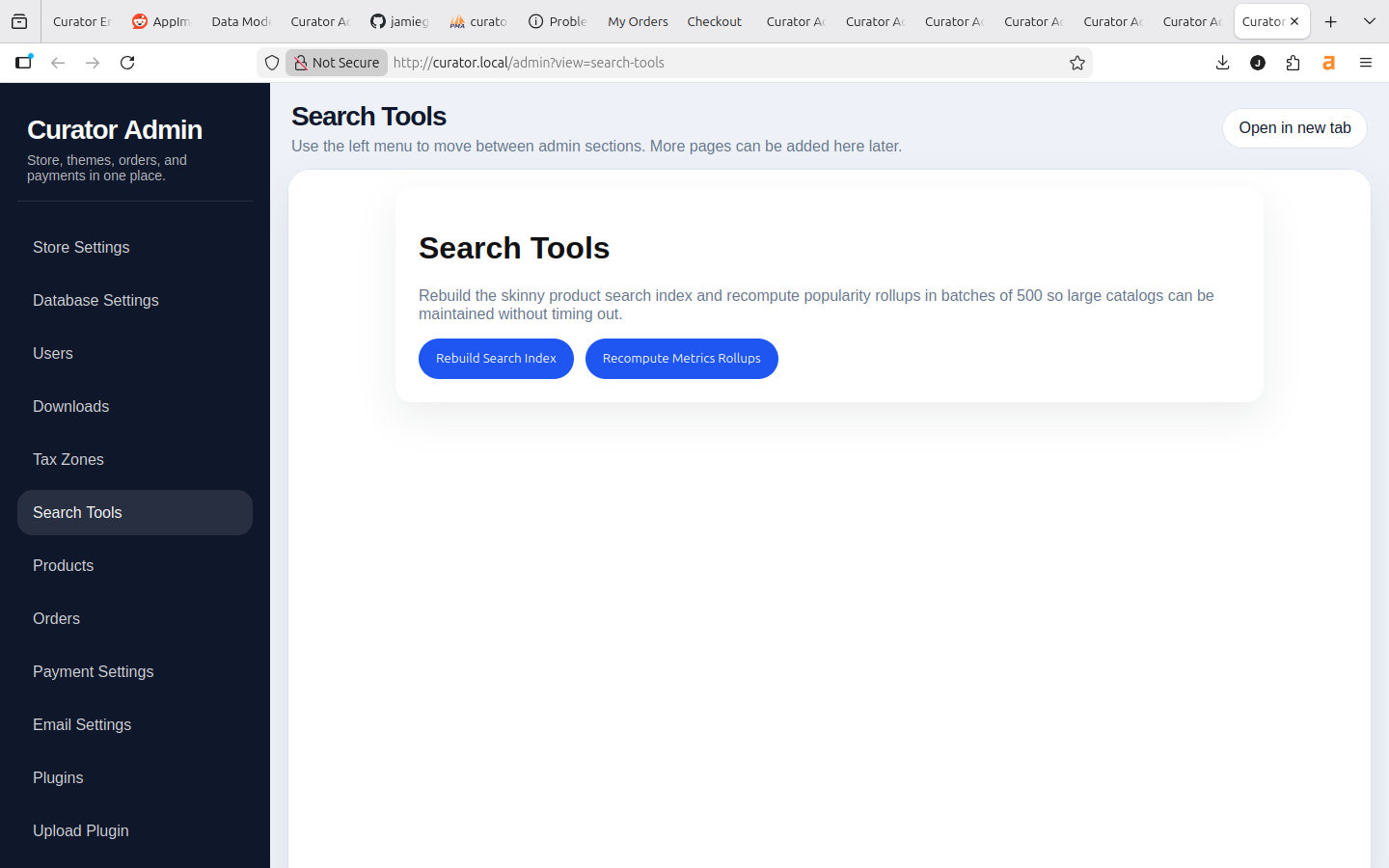Go to Database Settings section
The image size is (1389, 868).
point(135,301)
